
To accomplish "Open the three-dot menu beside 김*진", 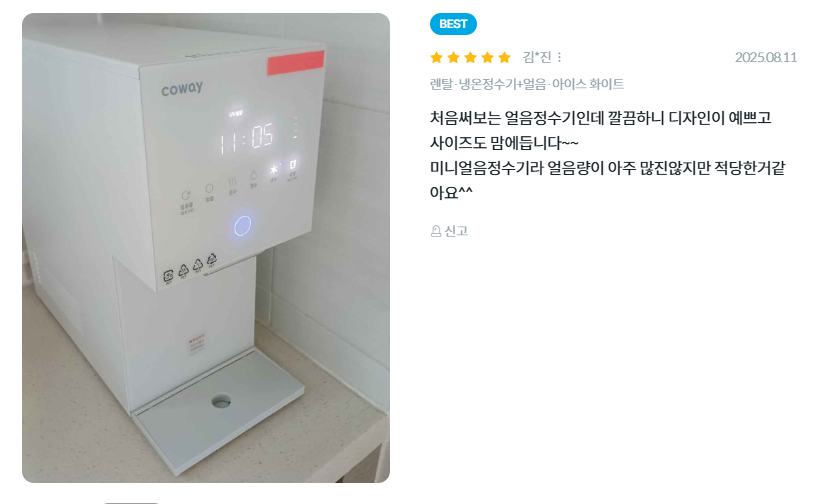I will (x=559, y=58).
